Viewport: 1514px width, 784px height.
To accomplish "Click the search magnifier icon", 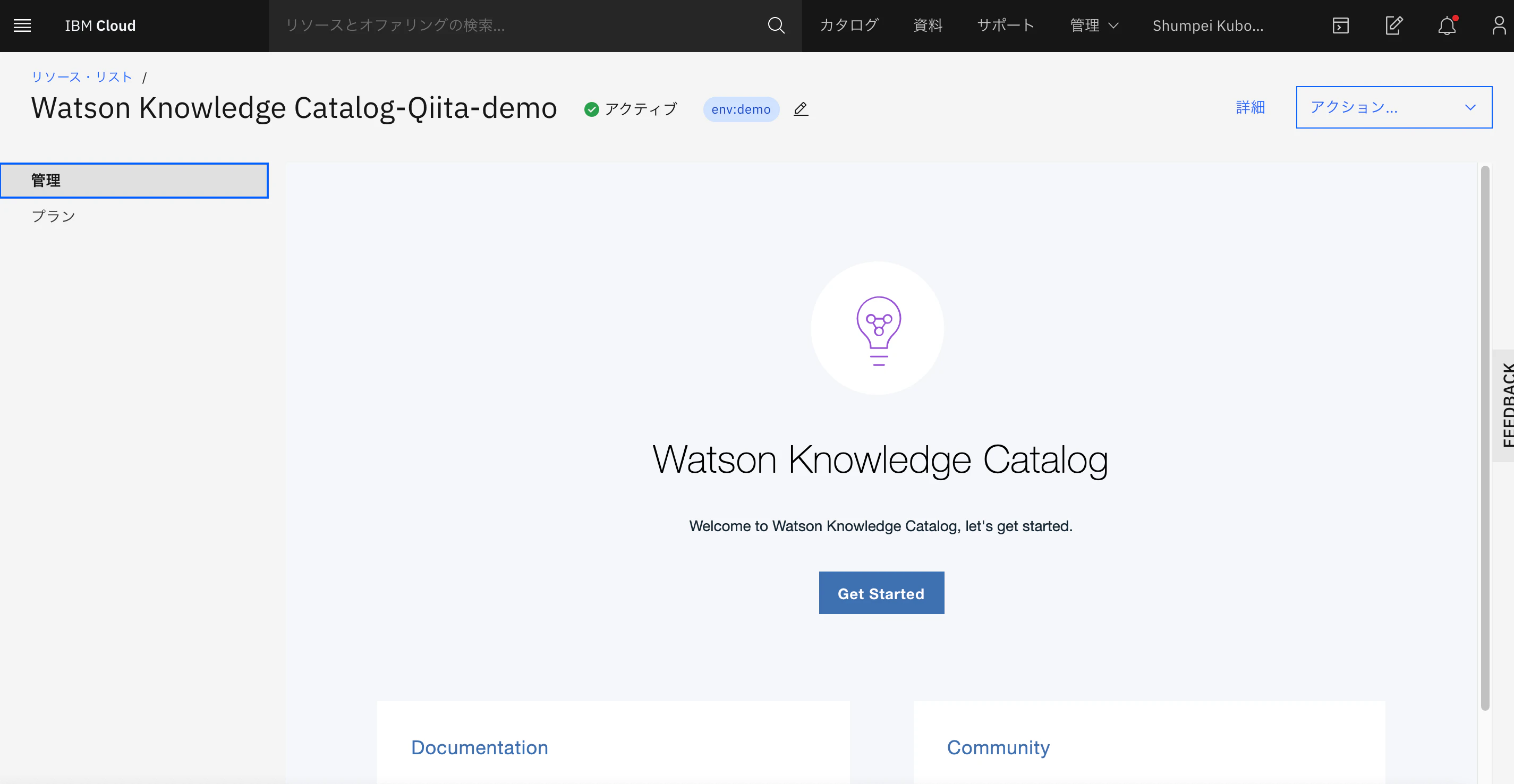I will click(776, 25).
